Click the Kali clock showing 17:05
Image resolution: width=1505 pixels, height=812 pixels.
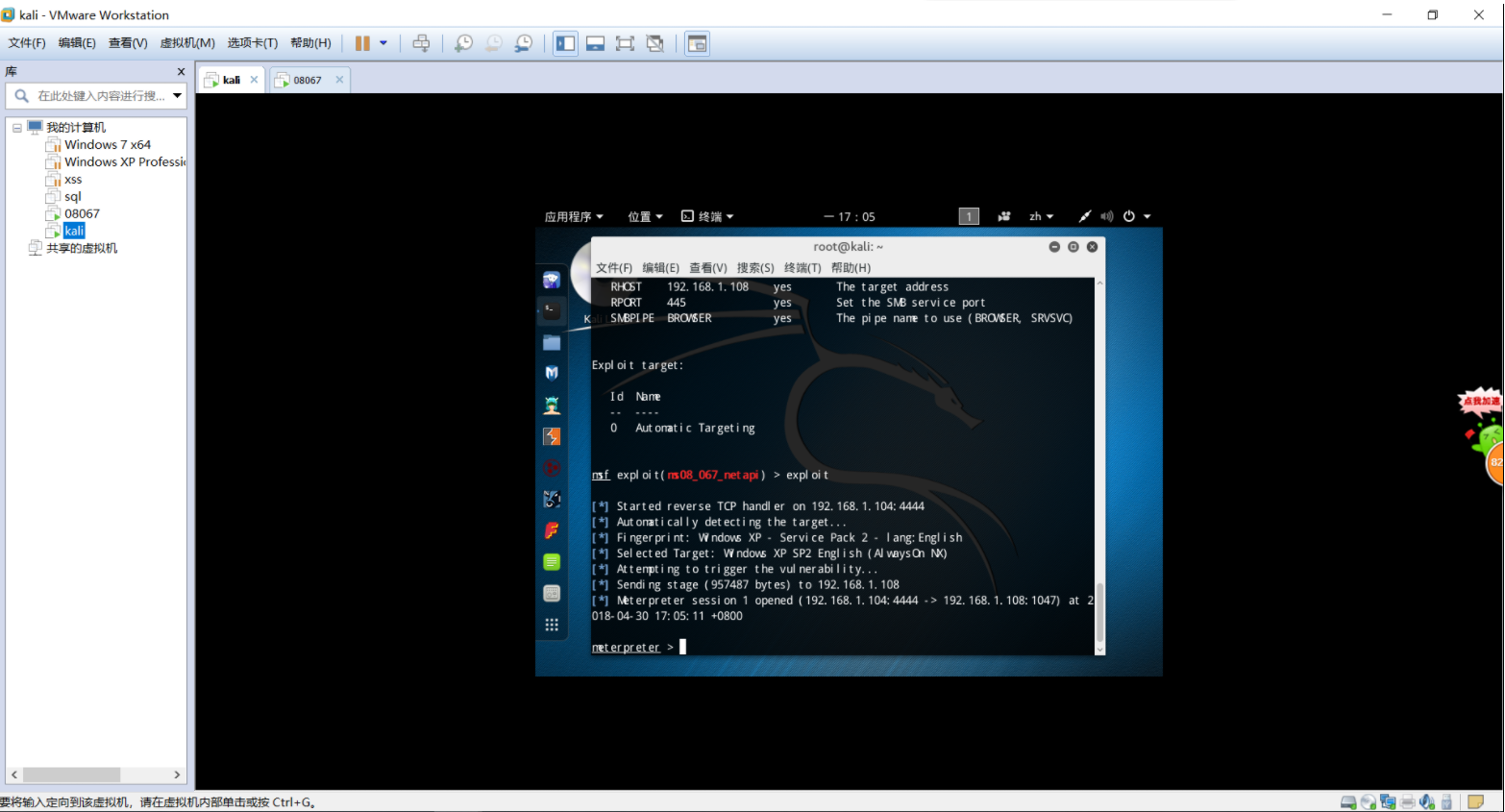(850, 217)
